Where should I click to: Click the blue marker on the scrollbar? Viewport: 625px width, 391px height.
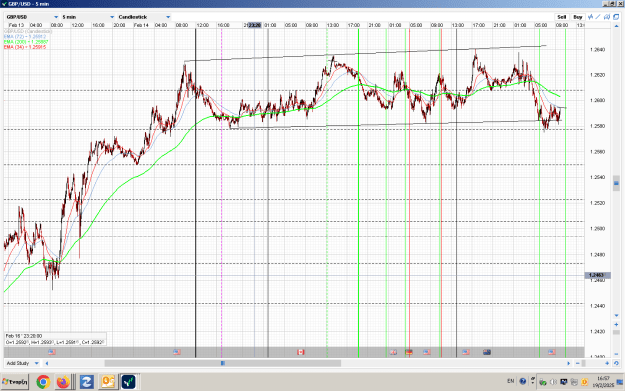pos(223,363)
